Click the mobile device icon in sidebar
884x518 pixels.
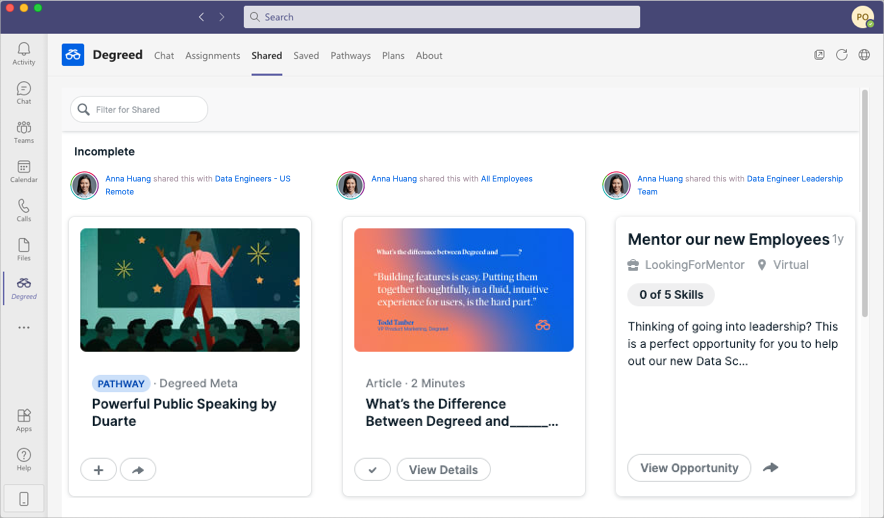click(24, 499)
